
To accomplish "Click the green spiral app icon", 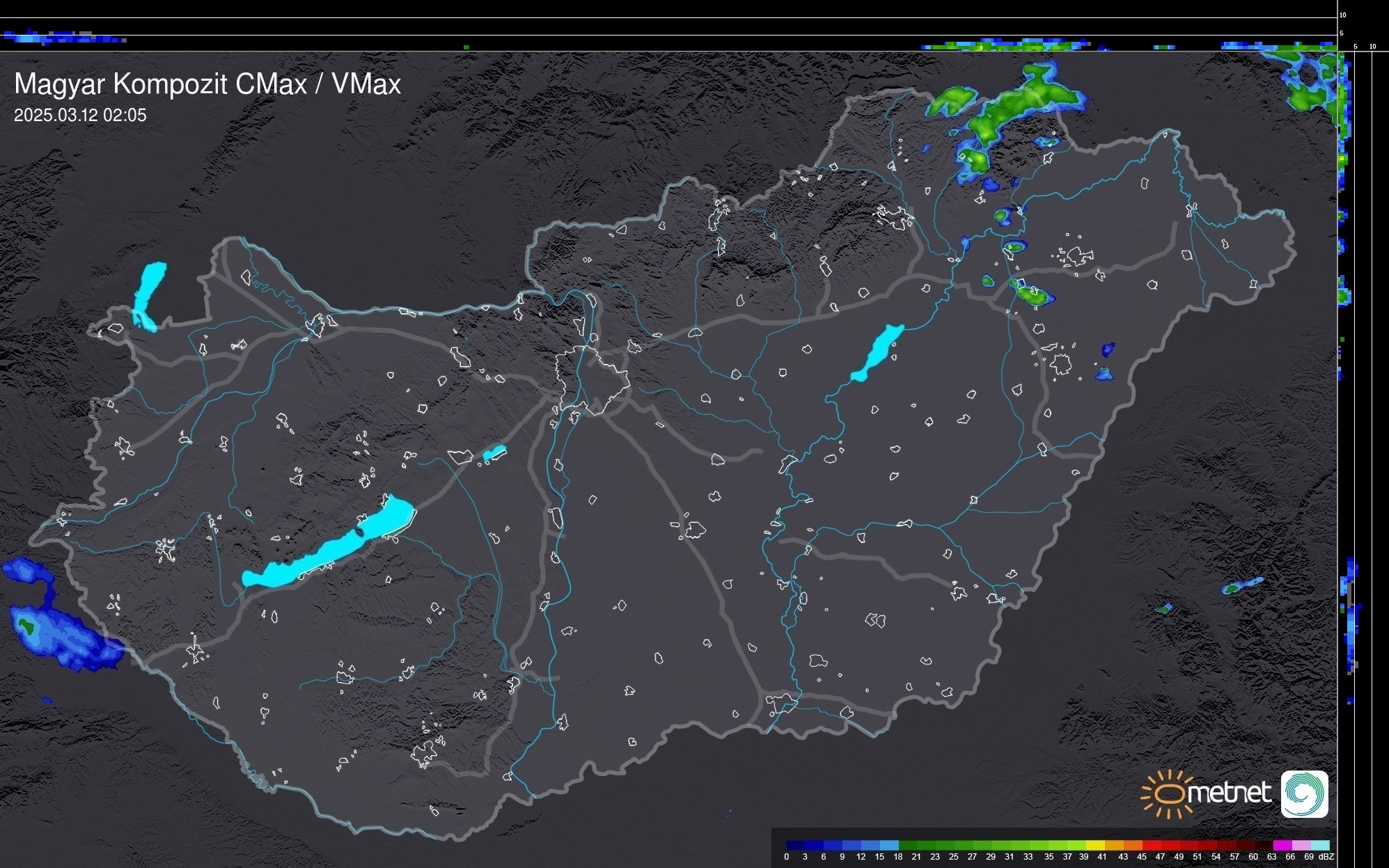I will (x=1304, y=794).
